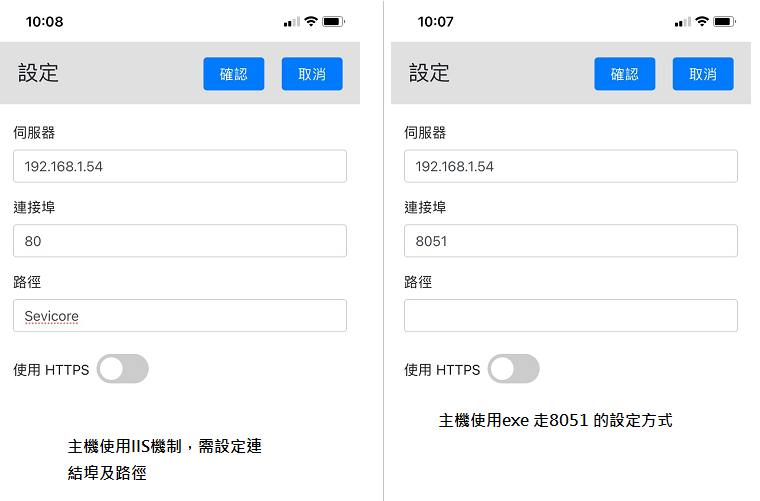760x501 pixels.
Task: Enable 使用 HTTPS switch on the 8051 settings screen
Action: [514, 369]
